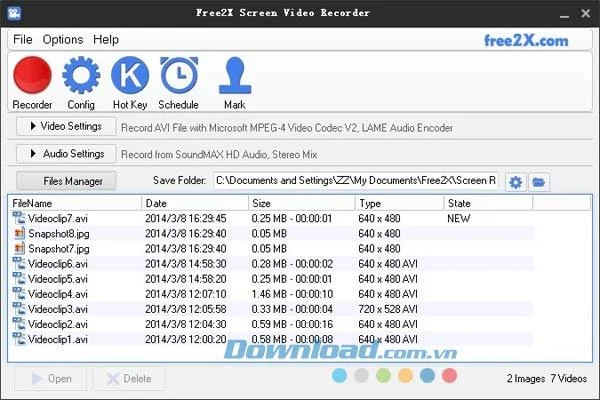The width and height of the screenshot is (600, 400).
Task: Select the Videoclip1.avi file name
Action: [58, 340]
